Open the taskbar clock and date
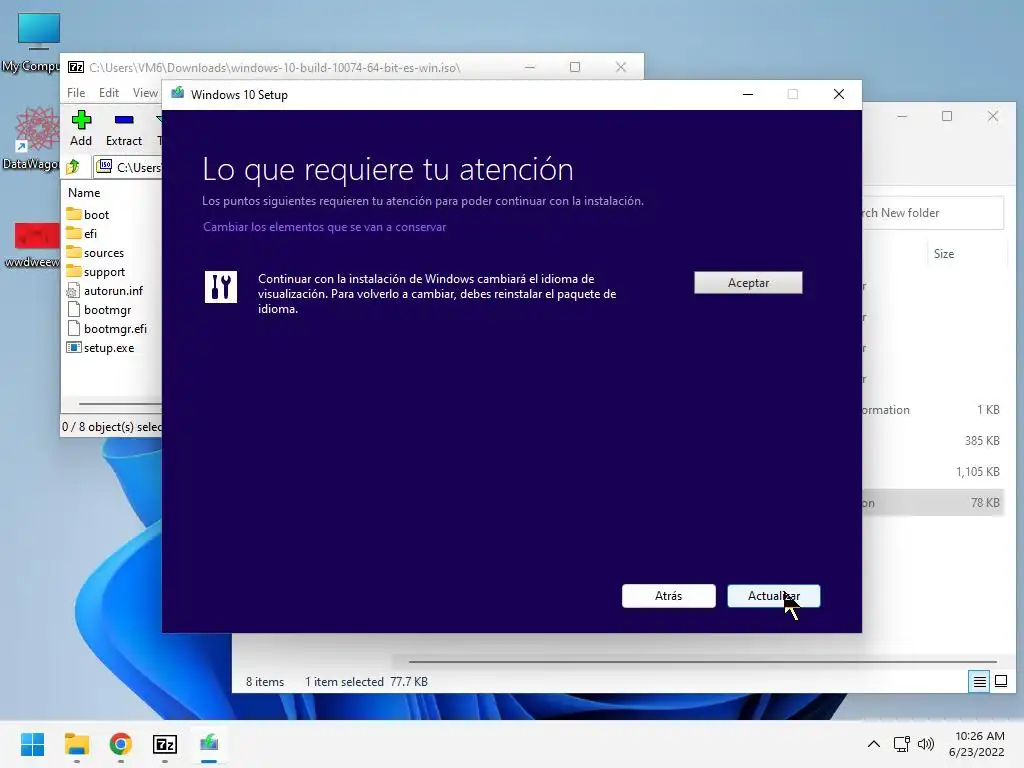The image size is (1024, 768). point(977,744)
